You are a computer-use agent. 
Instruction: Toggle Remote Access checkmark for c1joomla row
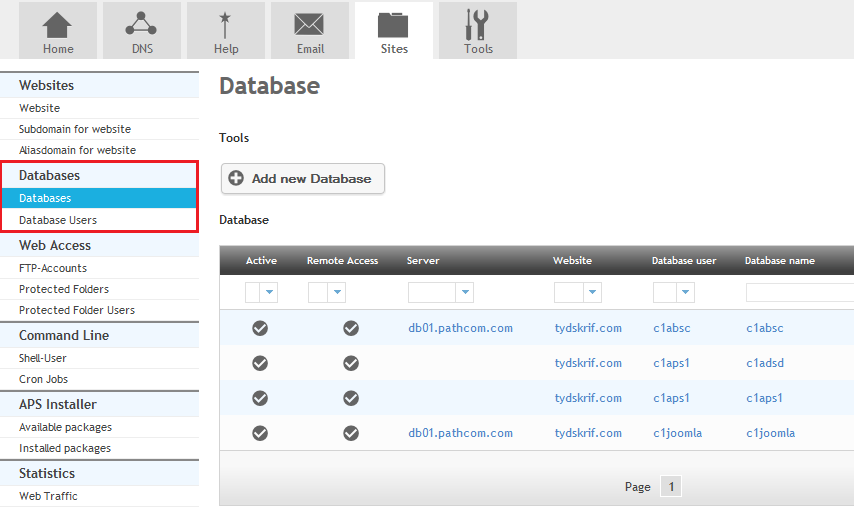(351, 433)
